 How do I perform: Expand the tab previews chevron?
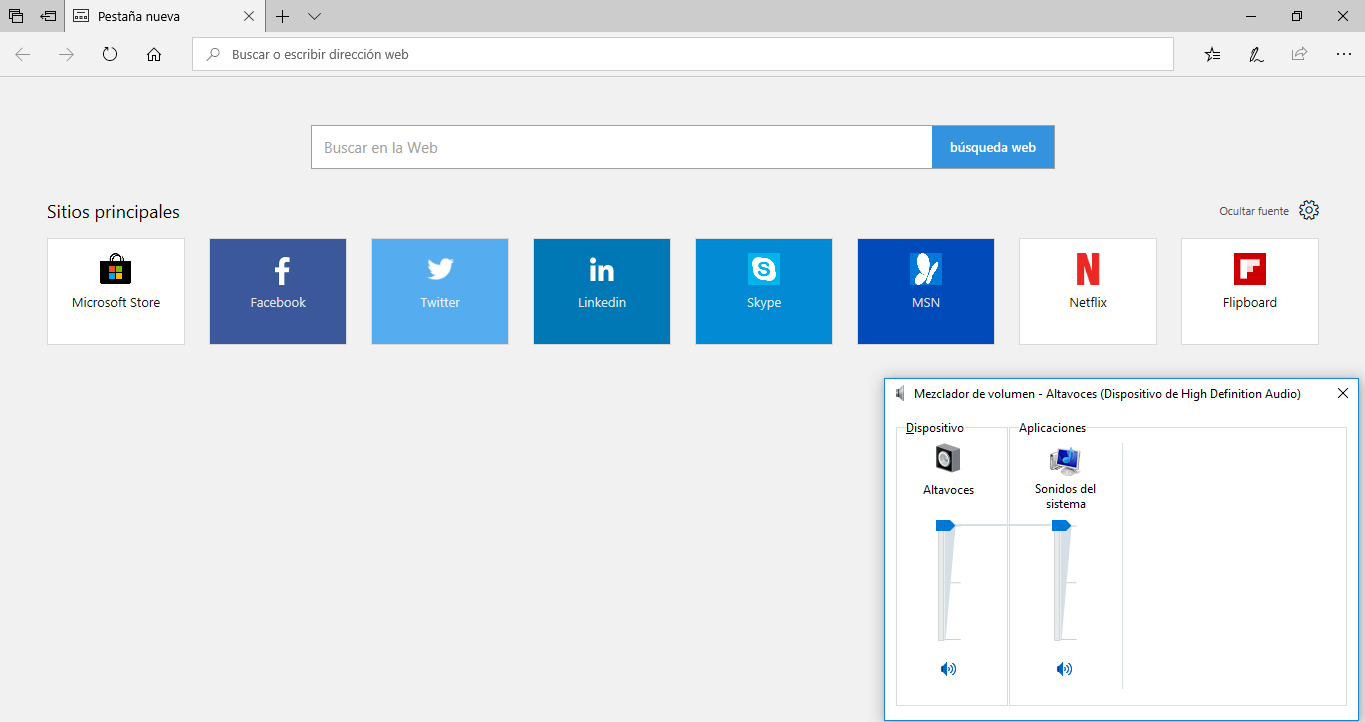point(314,16)
